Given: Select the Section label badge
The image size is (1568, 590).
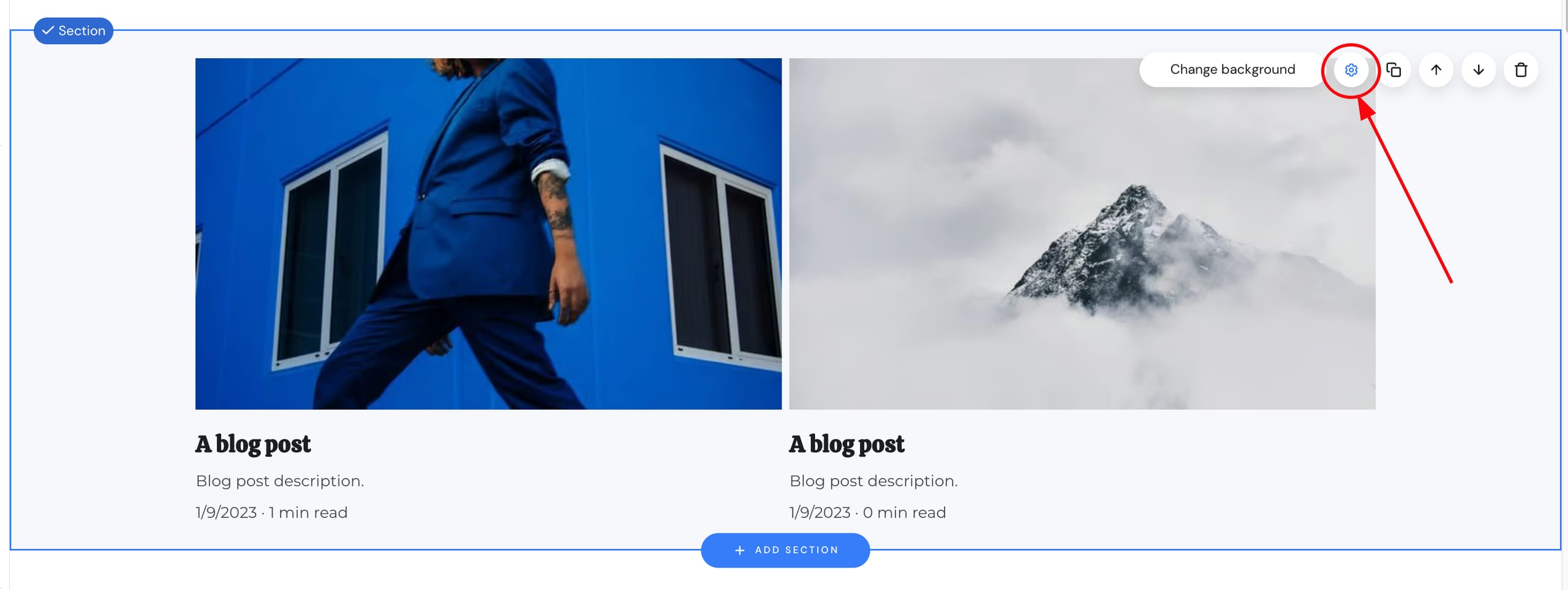Looking at the screenshot, I should 73,31.
